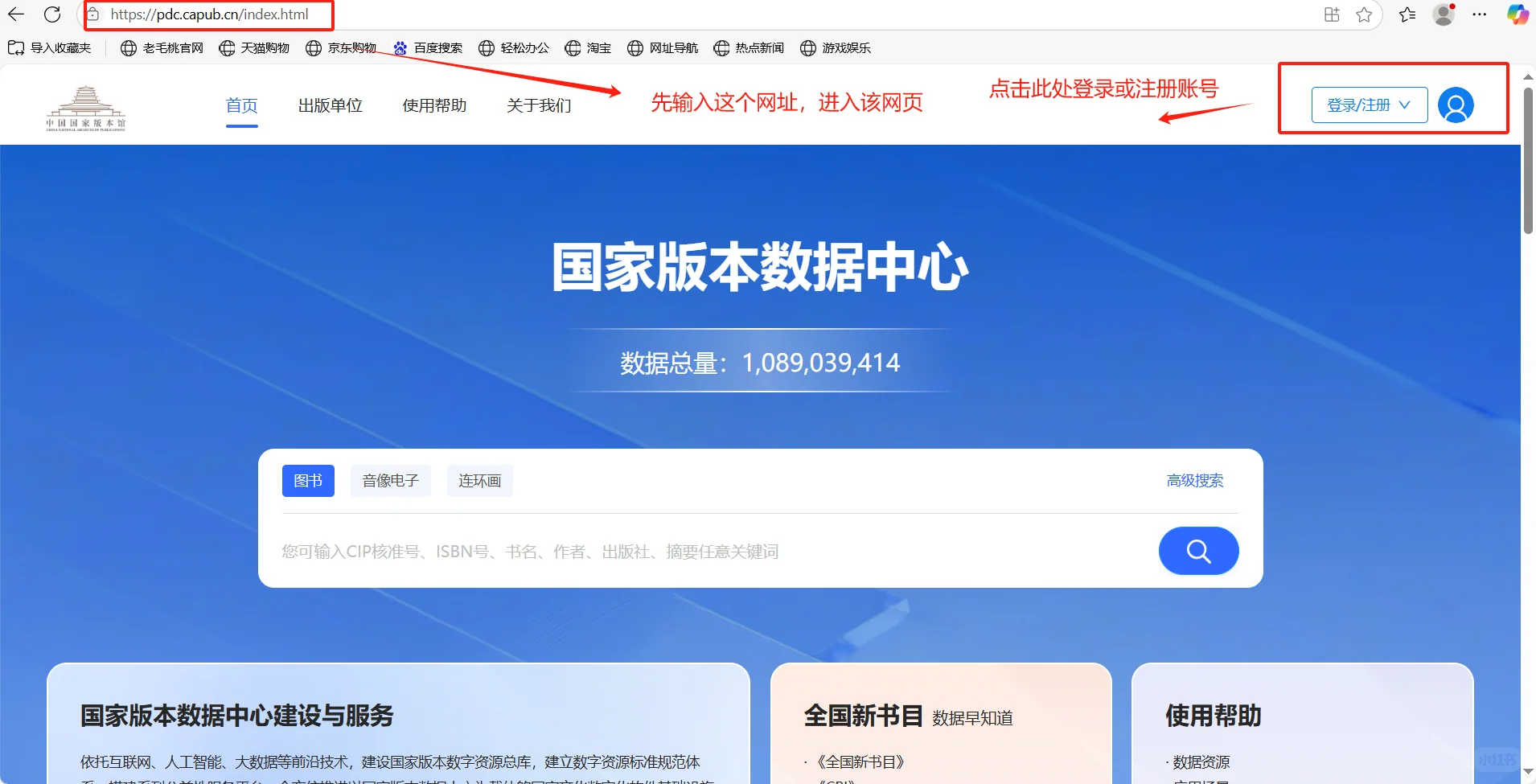Open the split screen icon in browser toolbar

click(1332, 14)
